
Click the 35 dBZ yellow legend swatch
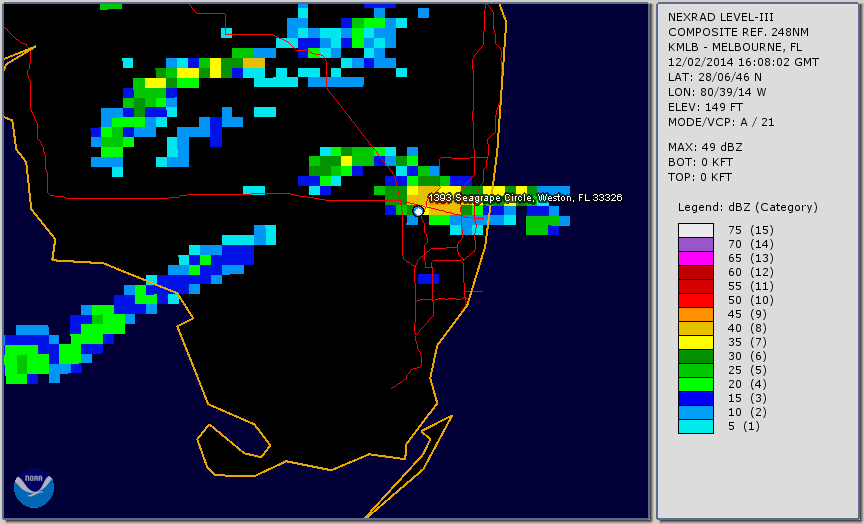(696, 343)
